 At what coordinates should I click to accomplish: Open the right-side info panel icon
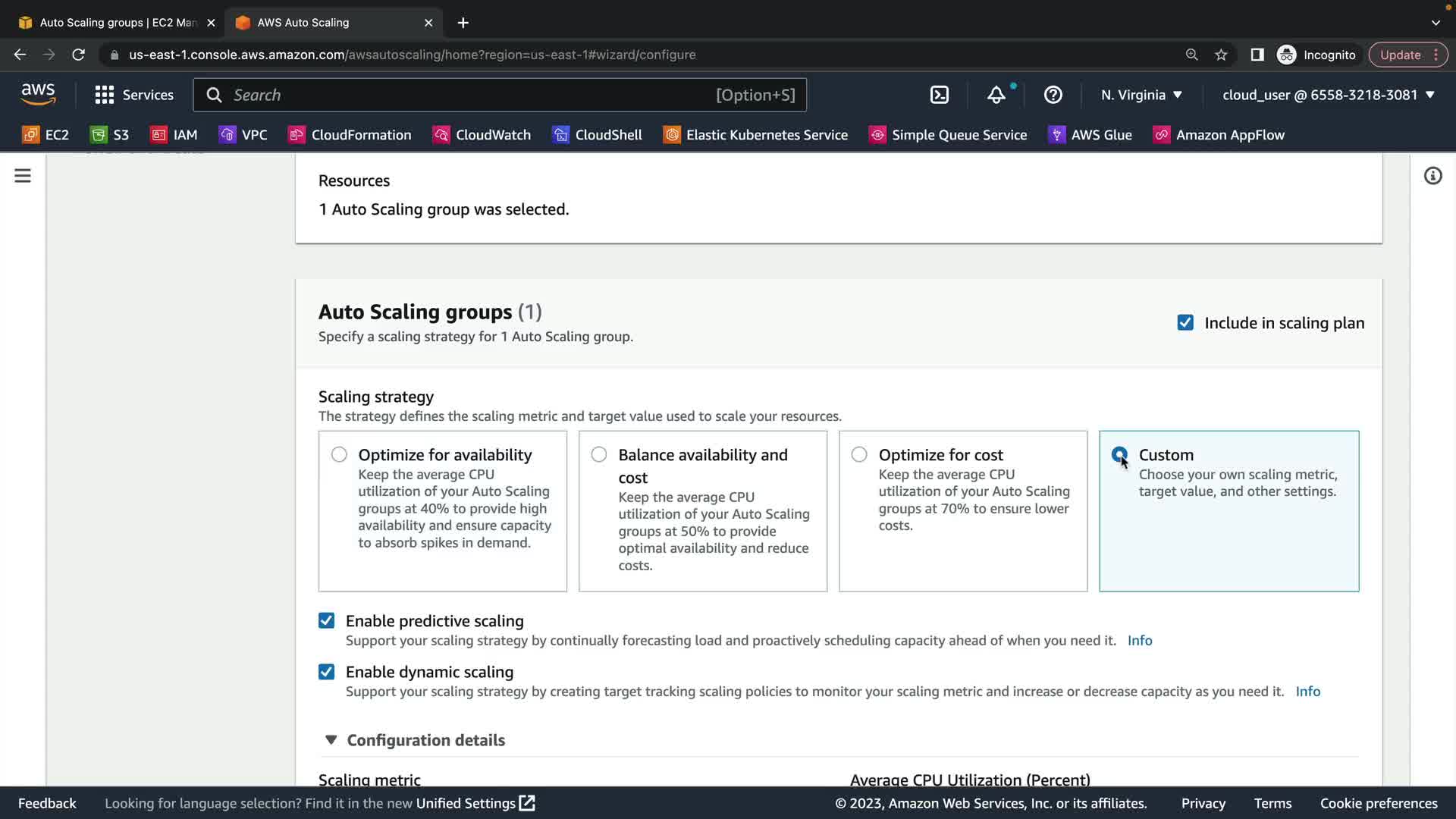[1432, 176]
